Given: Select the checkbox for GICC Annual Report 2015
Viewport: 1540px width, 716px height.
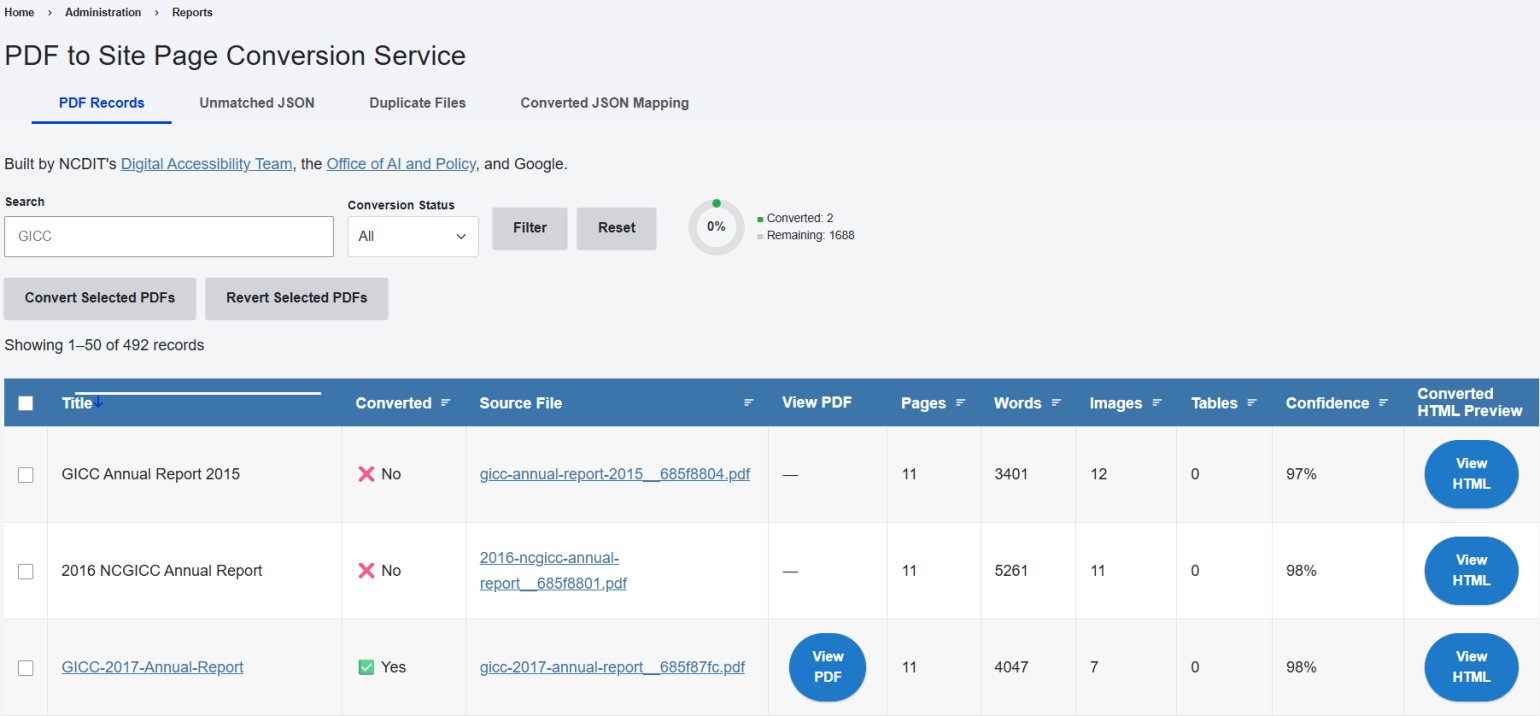Looking at the screenshot, I should tap(25, 474).
